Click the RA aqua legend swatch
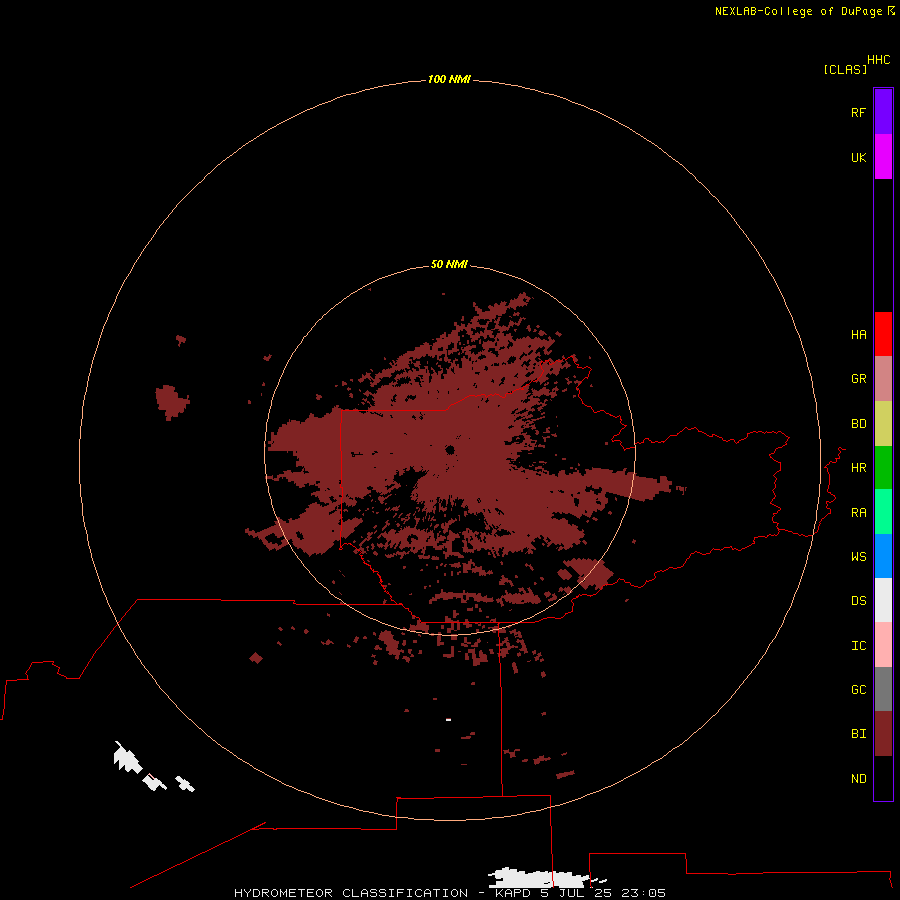The width and height of the screenshot is (900, 900). tap(883, 512)
